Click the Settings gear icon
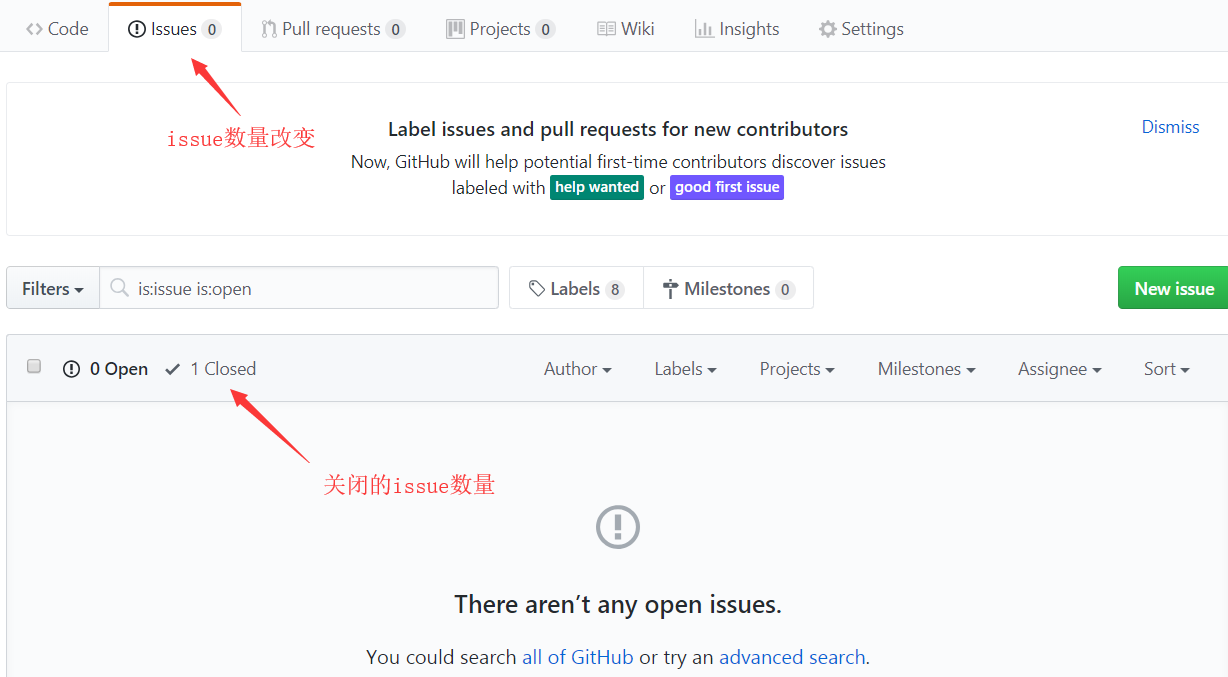The width and height of the screenshot is (1228, 677). (x=827, y=29)
